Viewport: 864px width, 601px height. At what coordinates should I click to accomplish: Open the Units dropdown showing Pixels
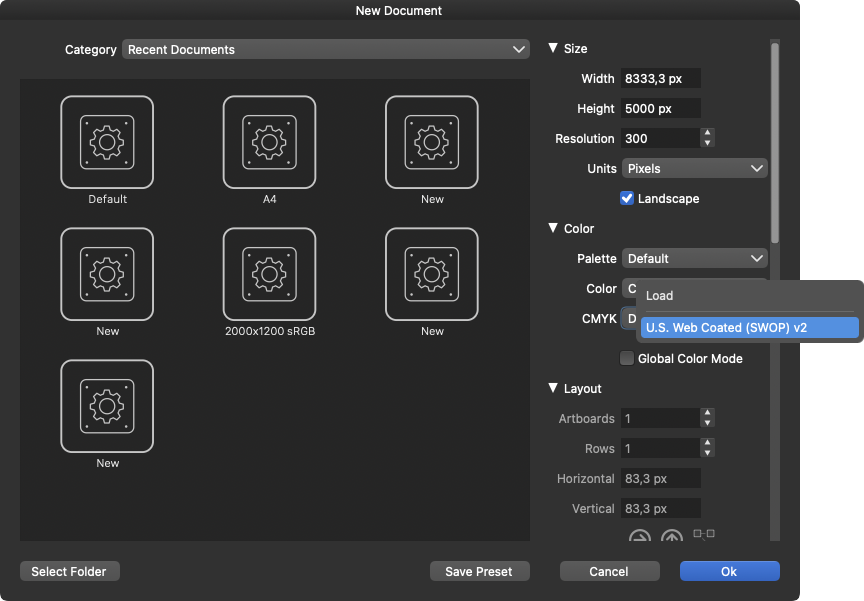[694, 168]
